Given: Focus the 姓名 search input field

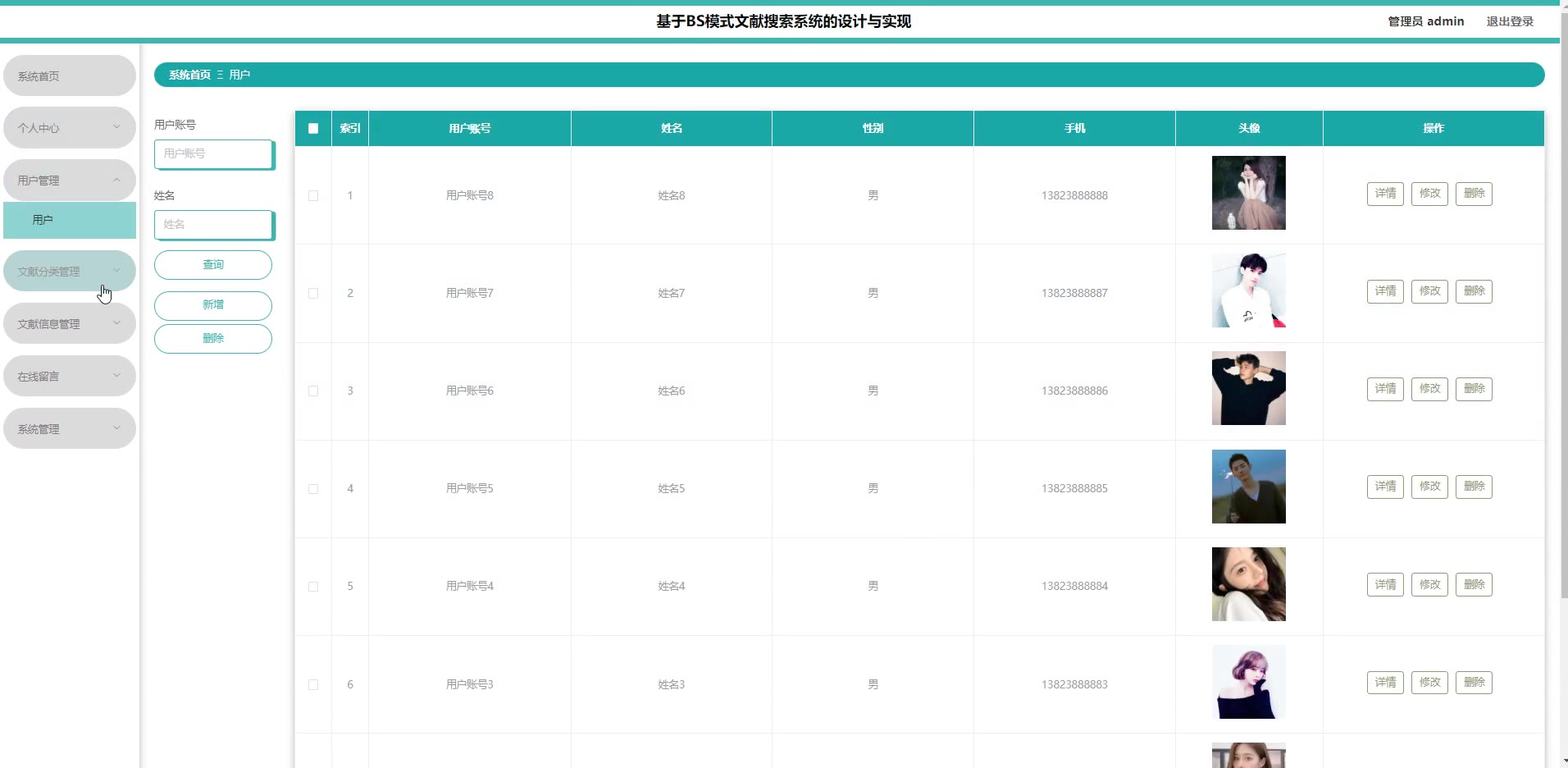Looking at the screenshot, I should 214,225.
